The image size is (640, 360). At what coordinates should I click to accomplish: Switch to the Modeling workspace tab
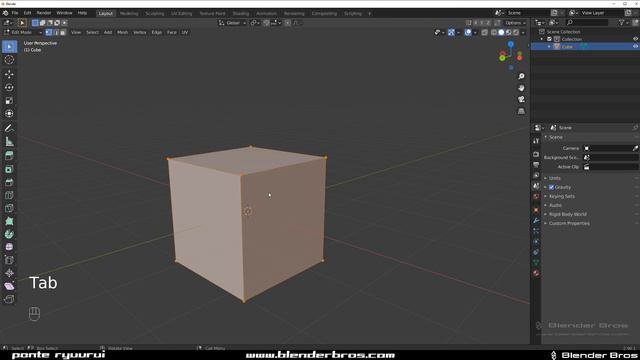click(129, 13)
